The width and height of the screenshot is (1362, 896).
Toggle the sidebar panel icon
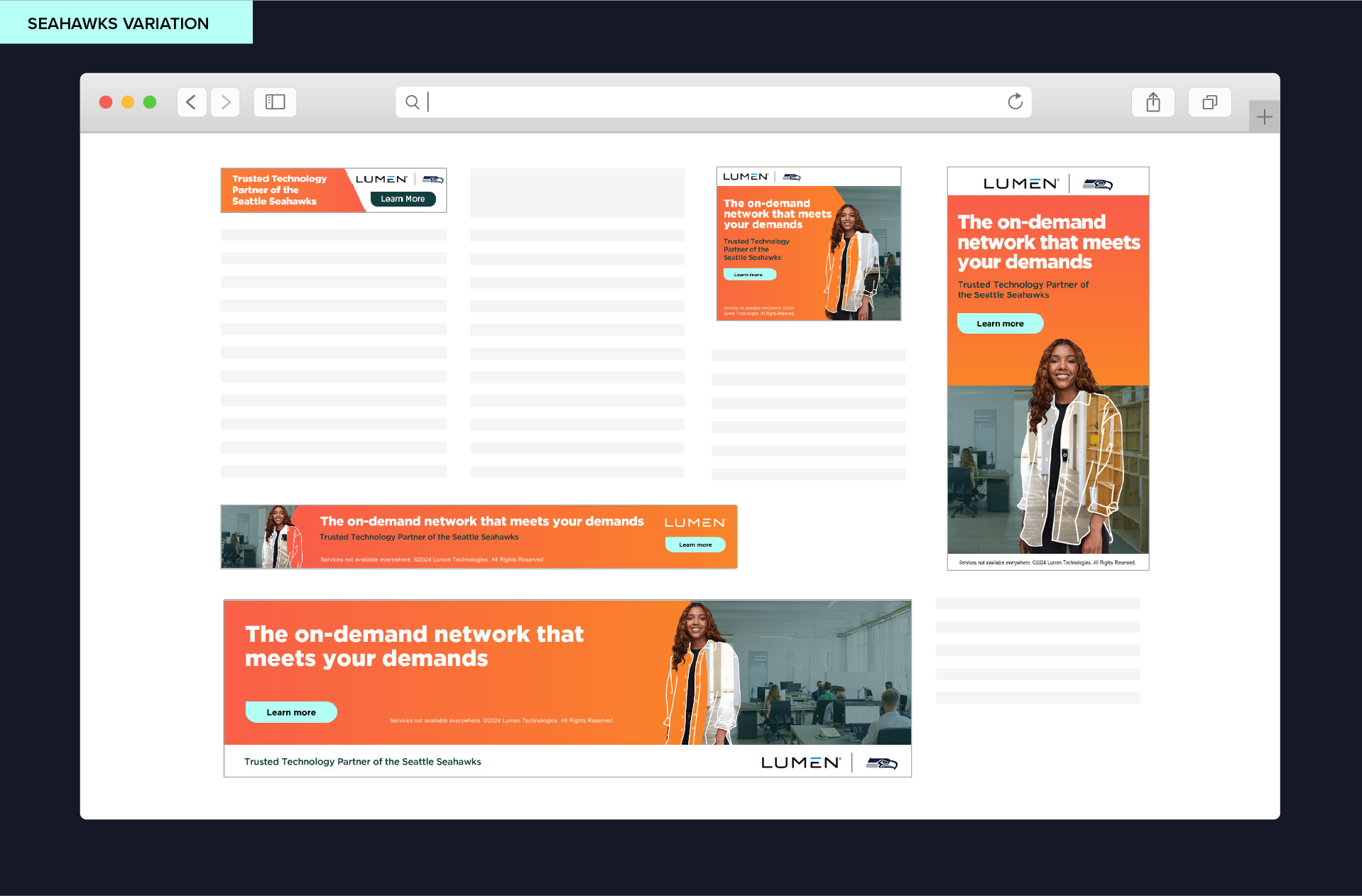(275, 102)
